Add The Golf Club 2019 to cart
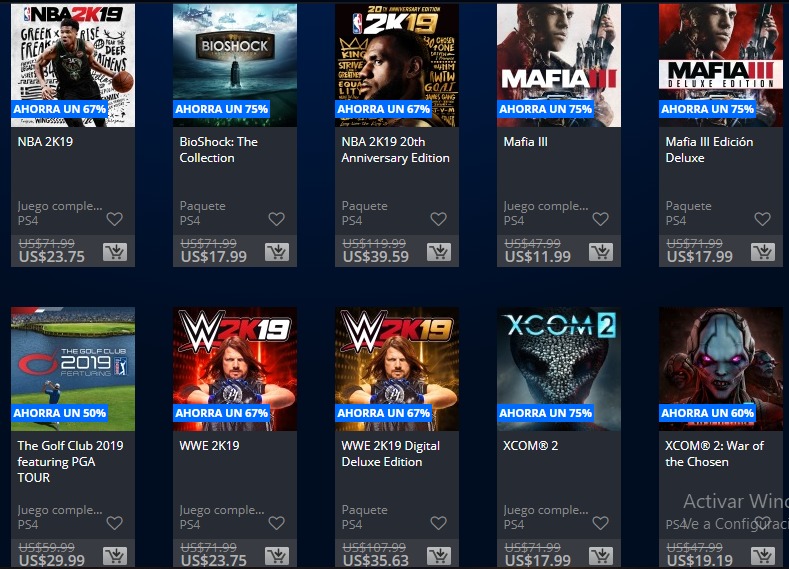 pos(115,555)
